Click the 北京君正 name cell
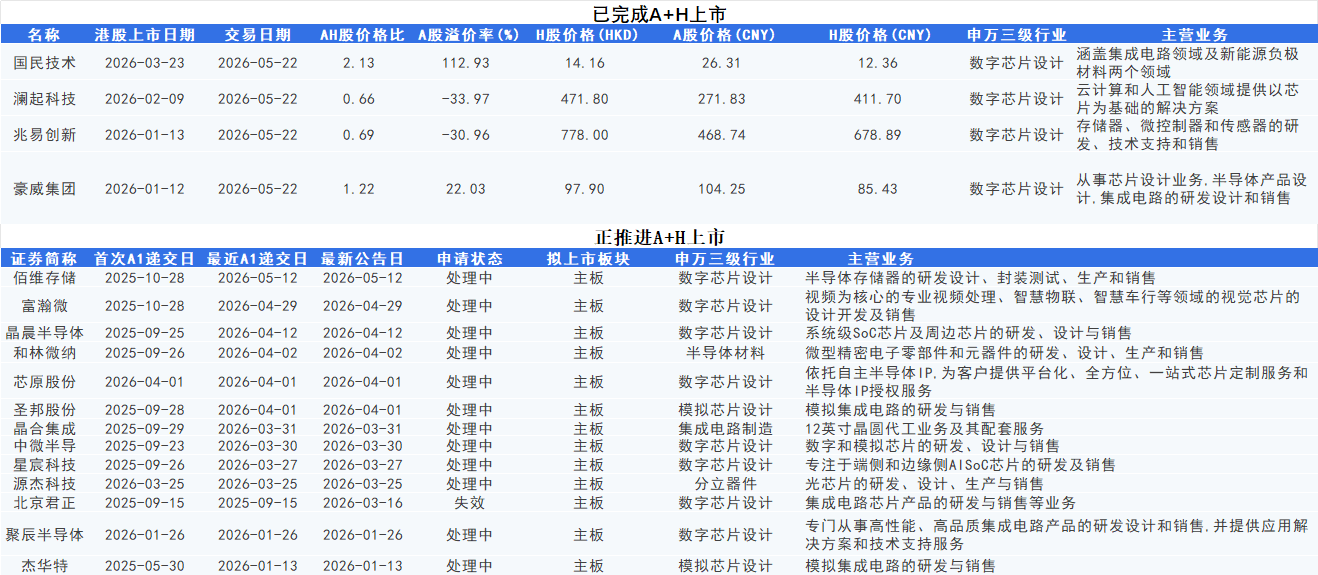1318x575 pixels. pos(44,503)
